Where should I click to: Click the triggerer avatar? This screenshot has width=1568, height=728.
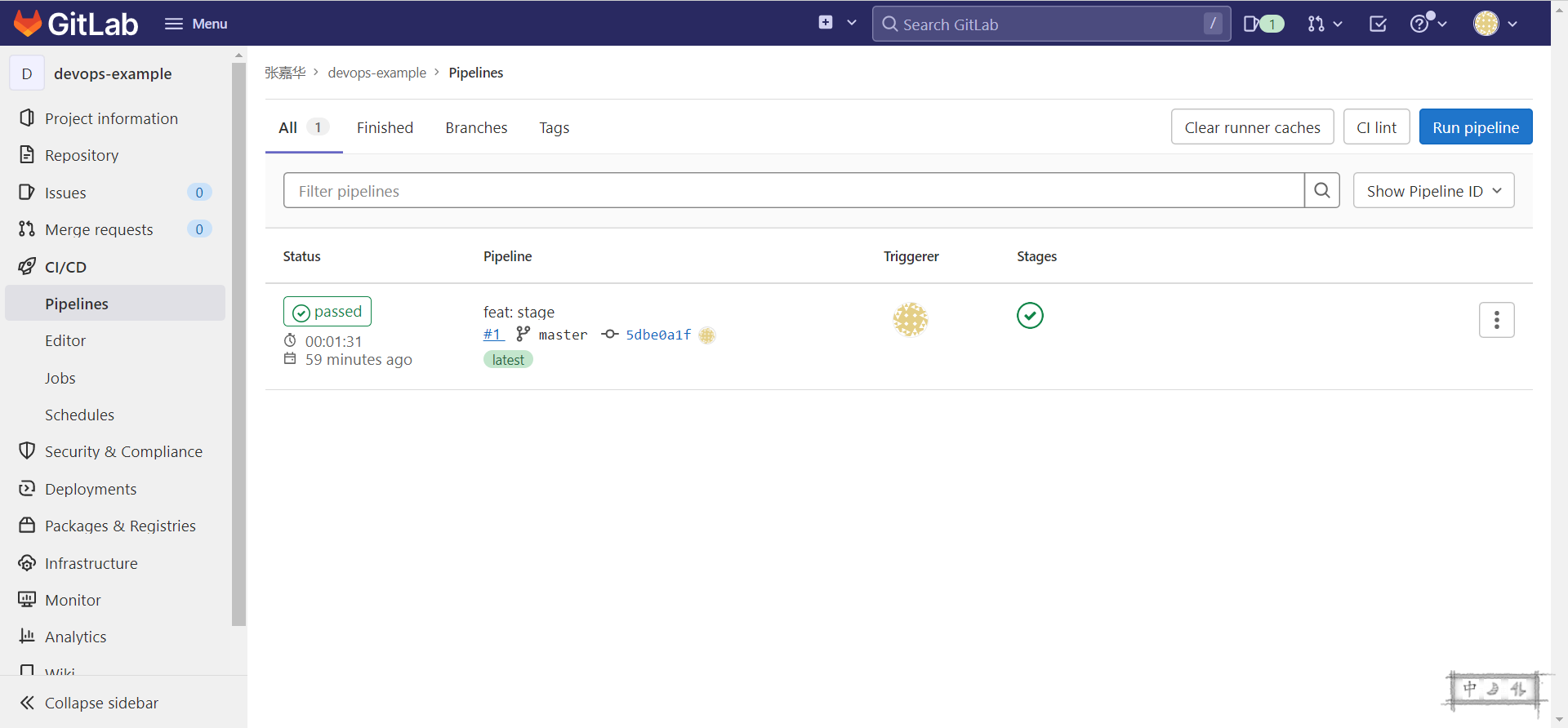tap(910, 319)
